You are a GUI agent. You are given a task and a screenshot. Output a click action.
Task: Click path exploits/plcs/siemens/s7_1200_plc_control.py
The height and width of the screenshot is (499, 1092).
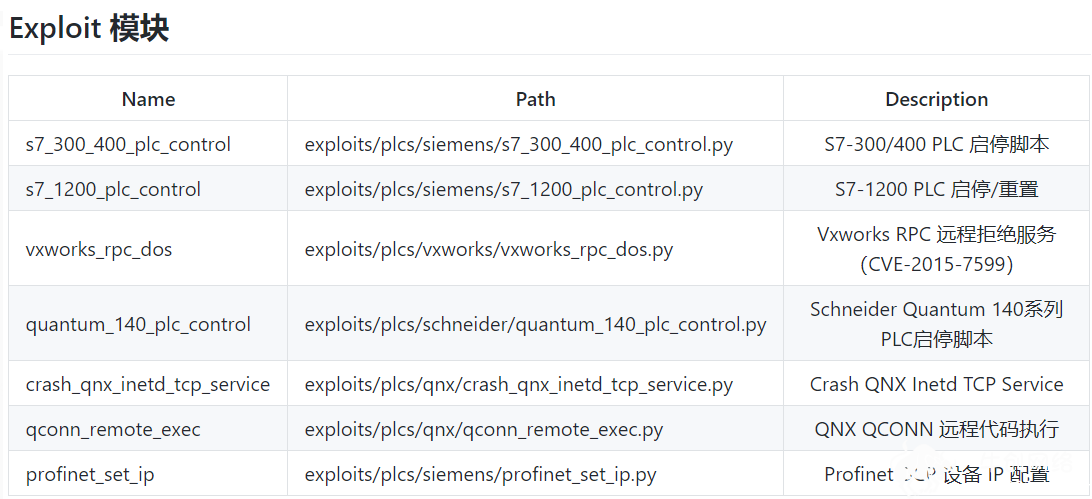504,189
